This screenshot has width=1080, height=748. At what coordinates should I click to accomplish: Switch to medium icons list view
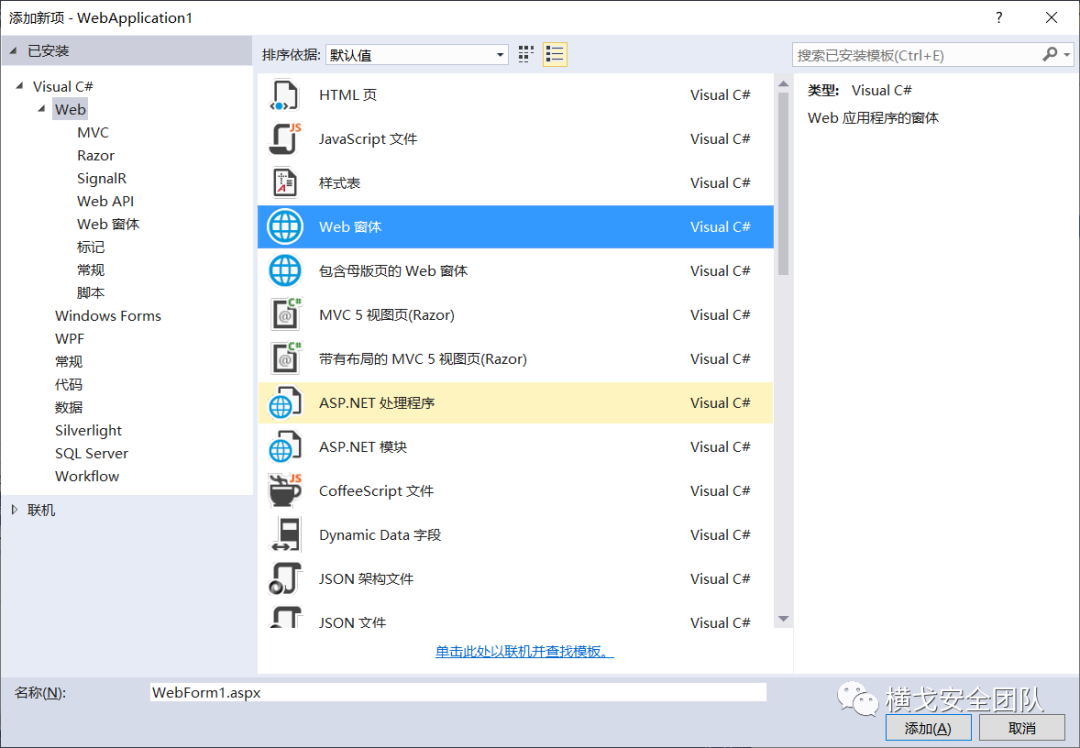[x=555, y=54]
